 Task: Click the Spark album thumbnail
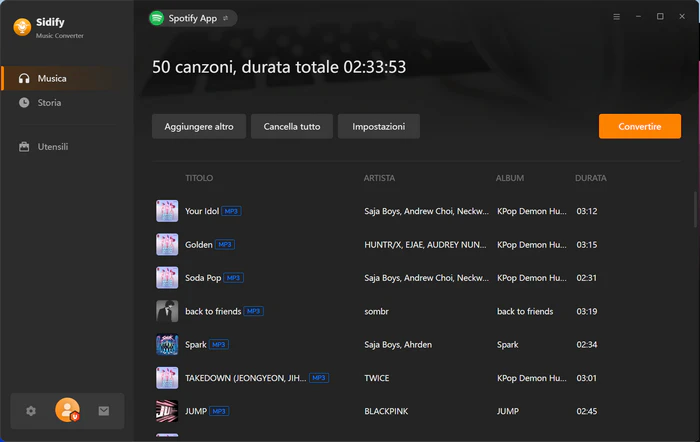(x=167, y=345)
